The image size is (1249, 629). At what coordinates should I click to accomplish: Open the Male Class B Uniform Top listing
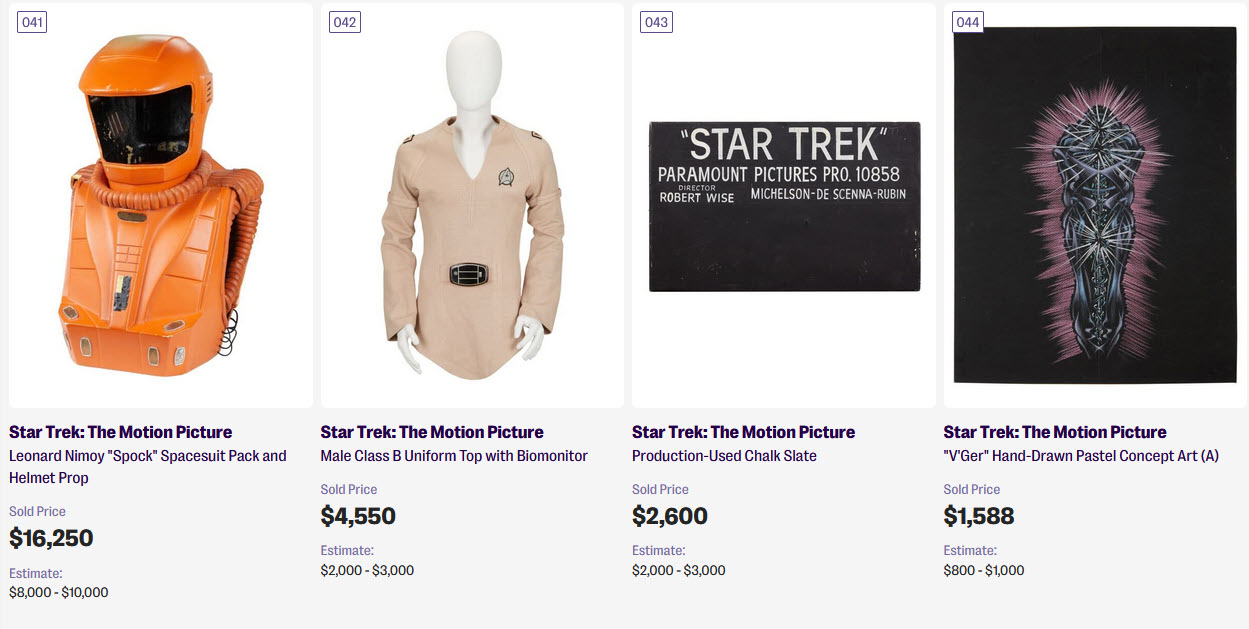[x=454, y=456]
